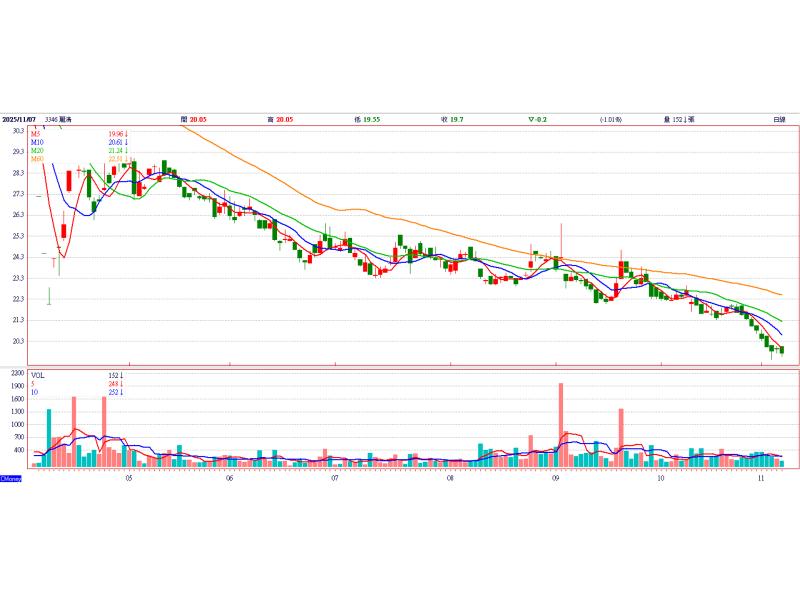This screenshot has width=800, height=600.
Task: Click the 11 month marker on time axis
Action: coord(761,478)
